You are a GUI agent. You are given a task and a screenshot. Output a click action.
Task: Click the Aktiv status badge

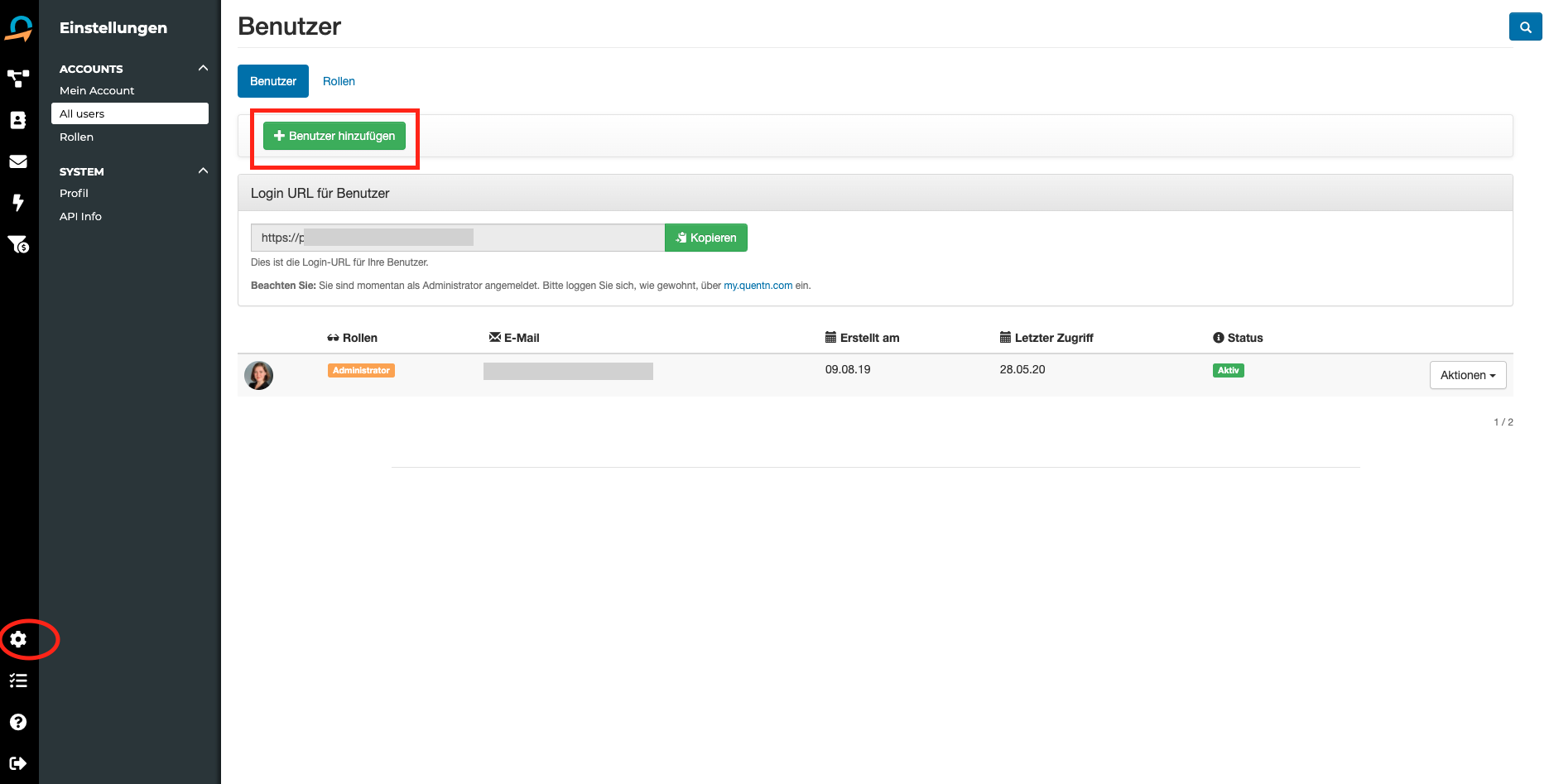1229,371
